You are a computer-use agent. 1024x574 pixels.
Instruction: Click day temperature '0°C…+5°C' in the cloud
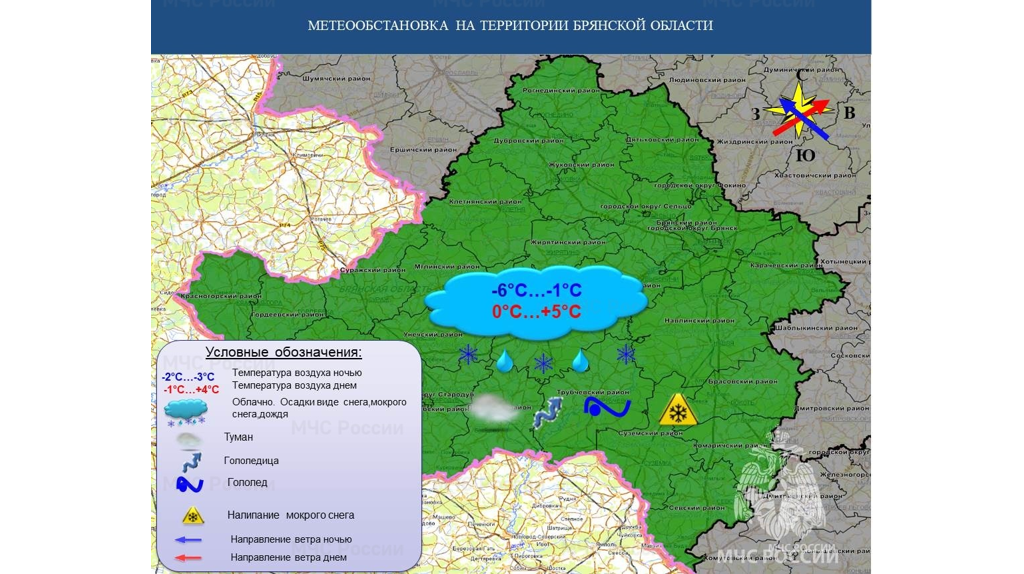[x=536, y=312]
